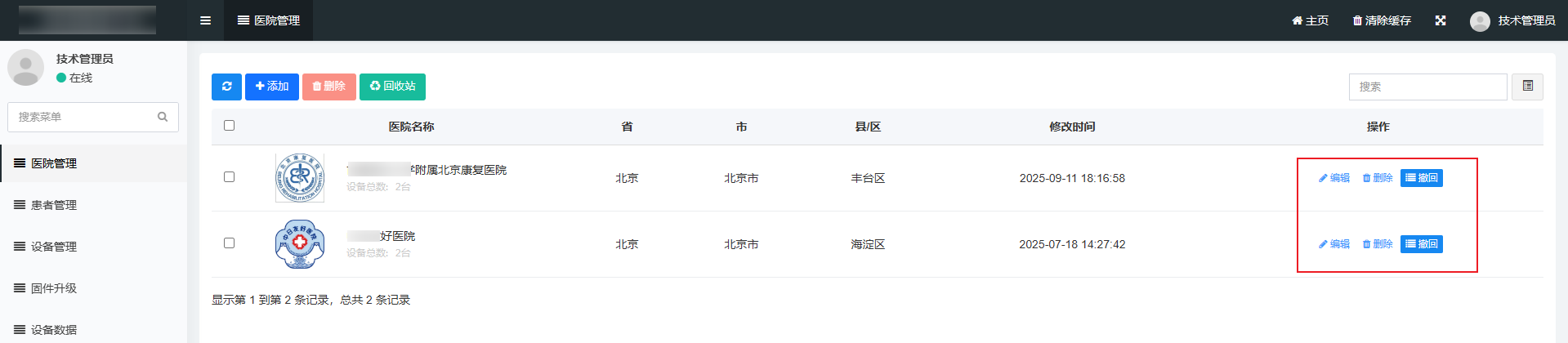Image resolution: width=1568 pixels, height=343 pixels.
Task: Click the 市 column header
Action: click(x=741, y=127)
